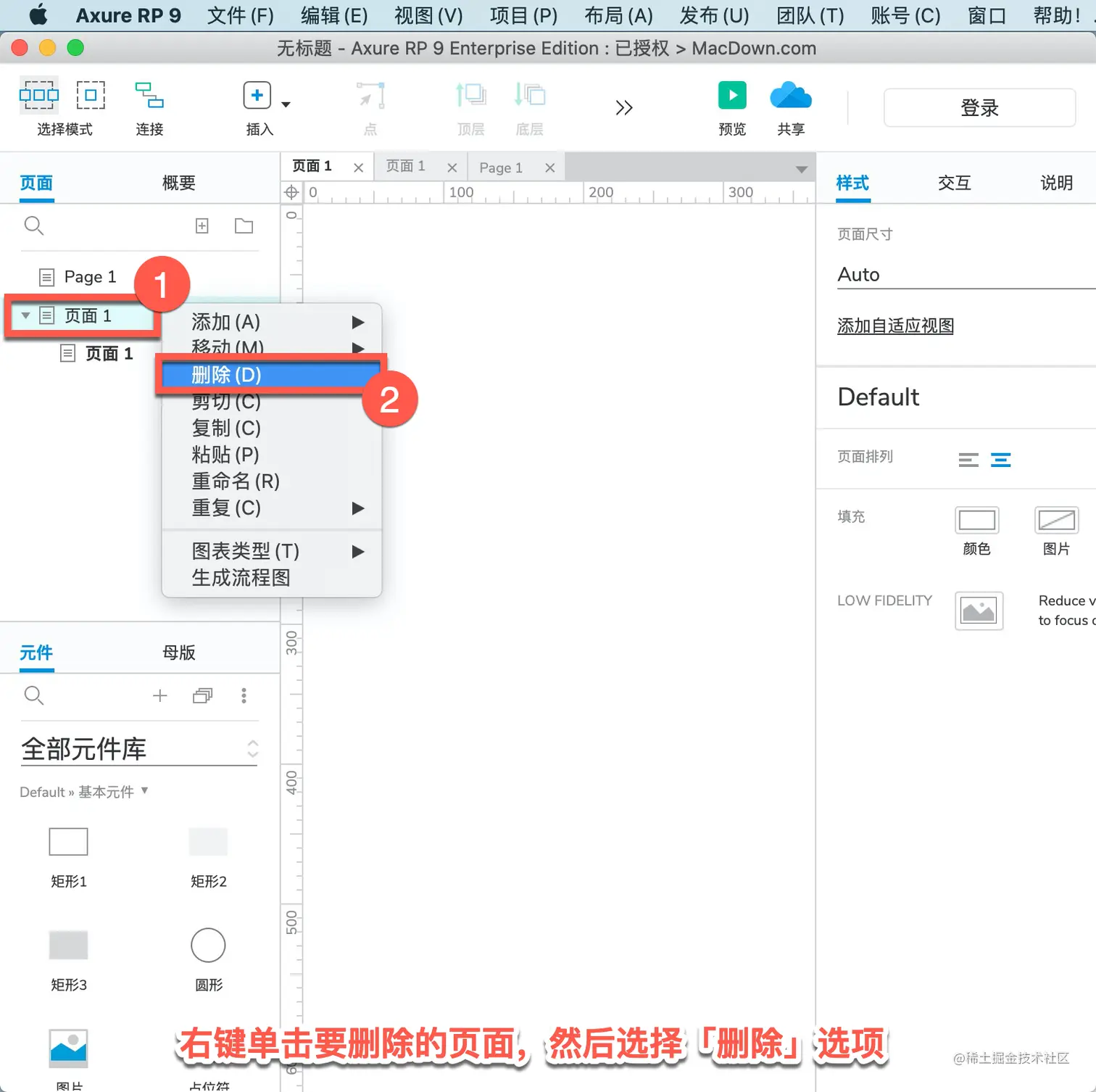Click the add folder icon
Screen dimensions: 1096x1092
pos(244,226)
